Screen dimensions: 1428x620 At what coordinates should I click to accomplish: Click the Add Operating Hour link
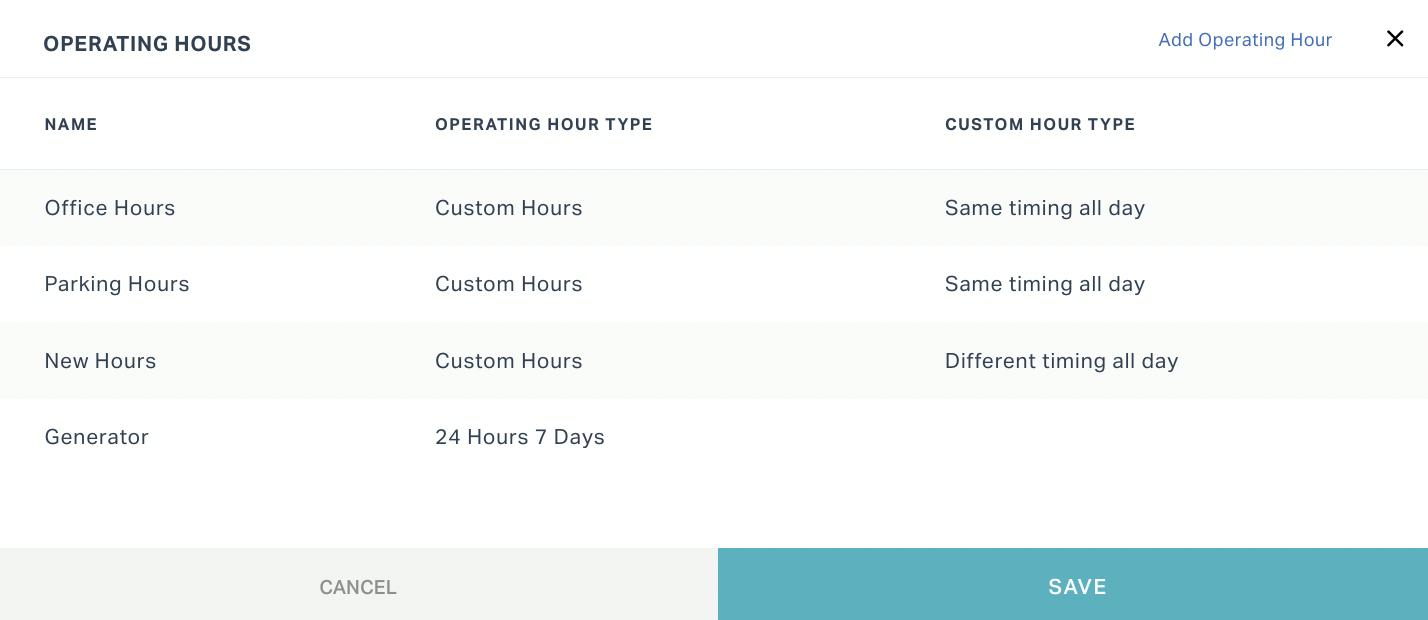(x=1244, y=40)
